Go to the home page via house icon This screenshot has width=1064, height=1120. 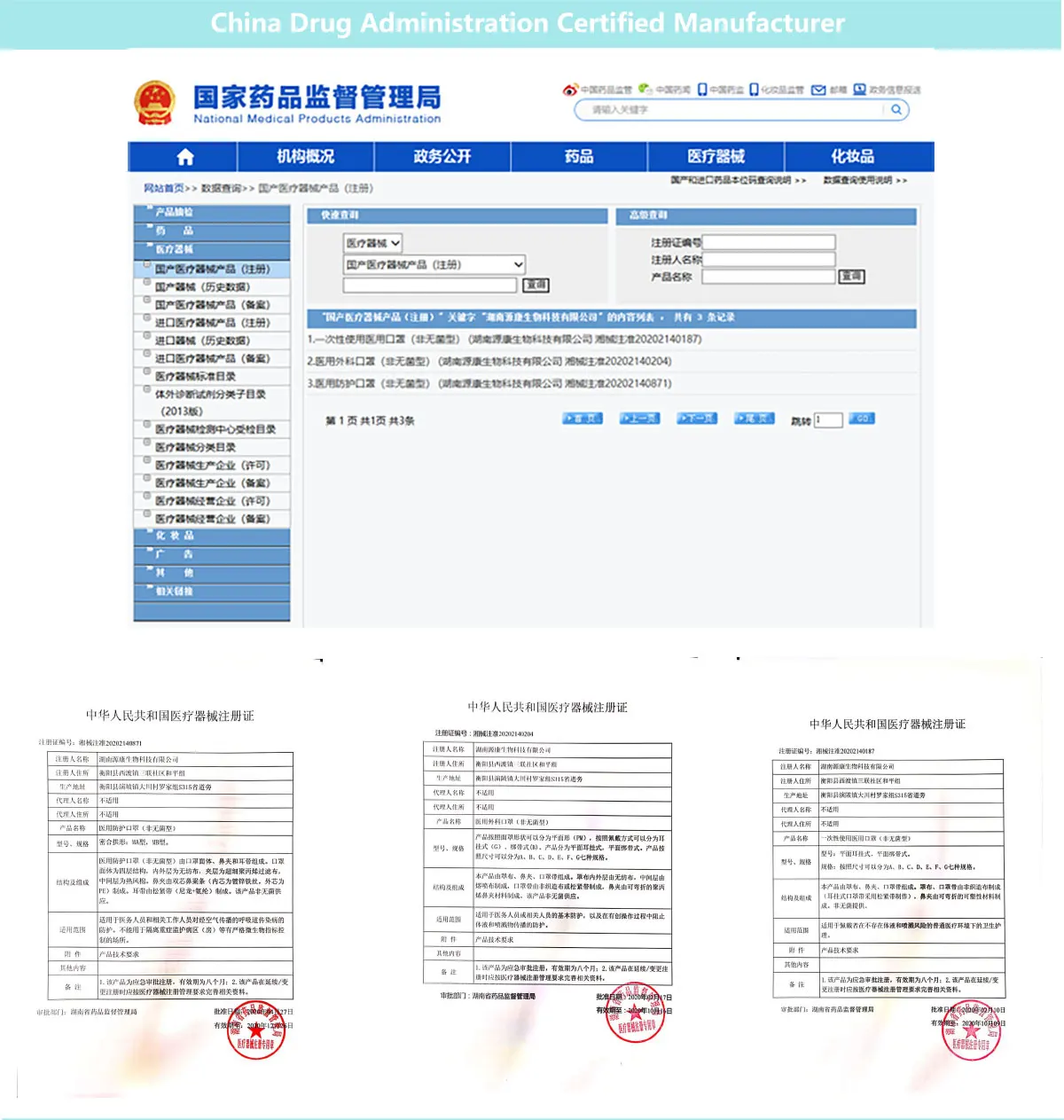185,157
